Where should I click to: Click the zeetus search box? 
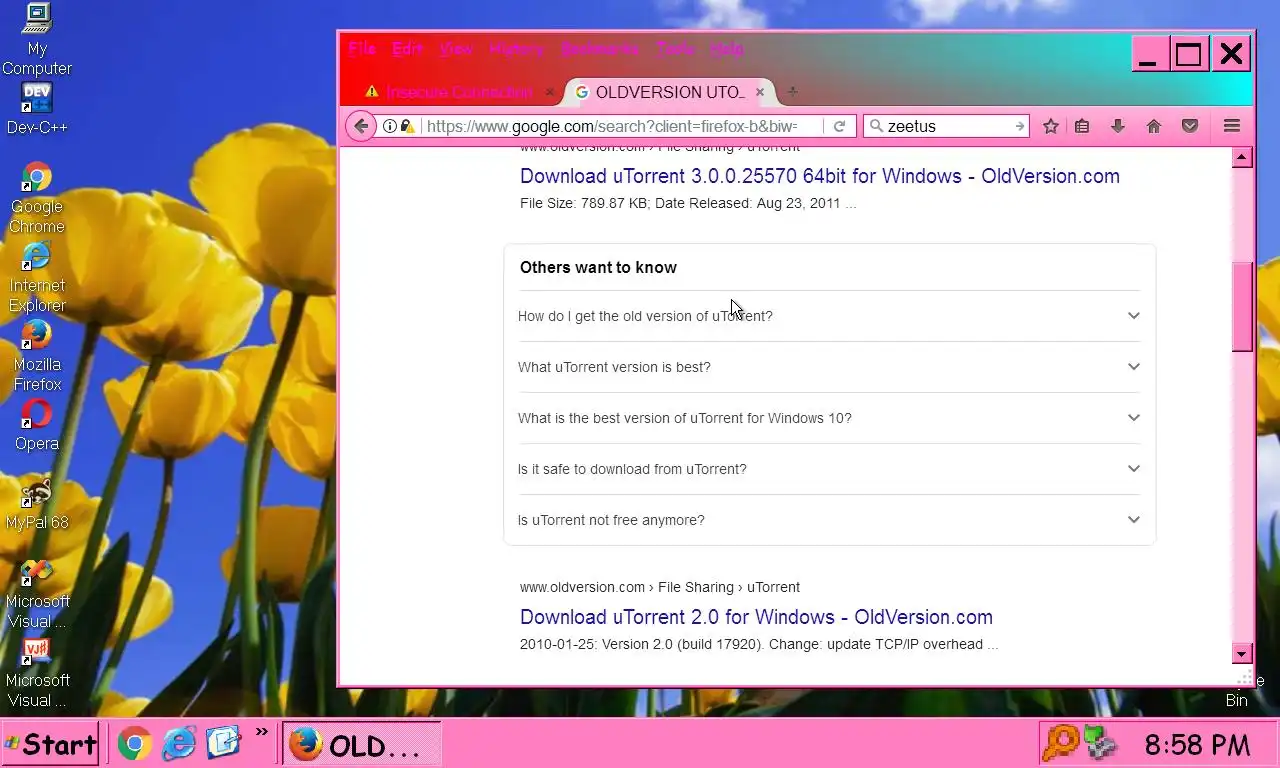point(947,126)
